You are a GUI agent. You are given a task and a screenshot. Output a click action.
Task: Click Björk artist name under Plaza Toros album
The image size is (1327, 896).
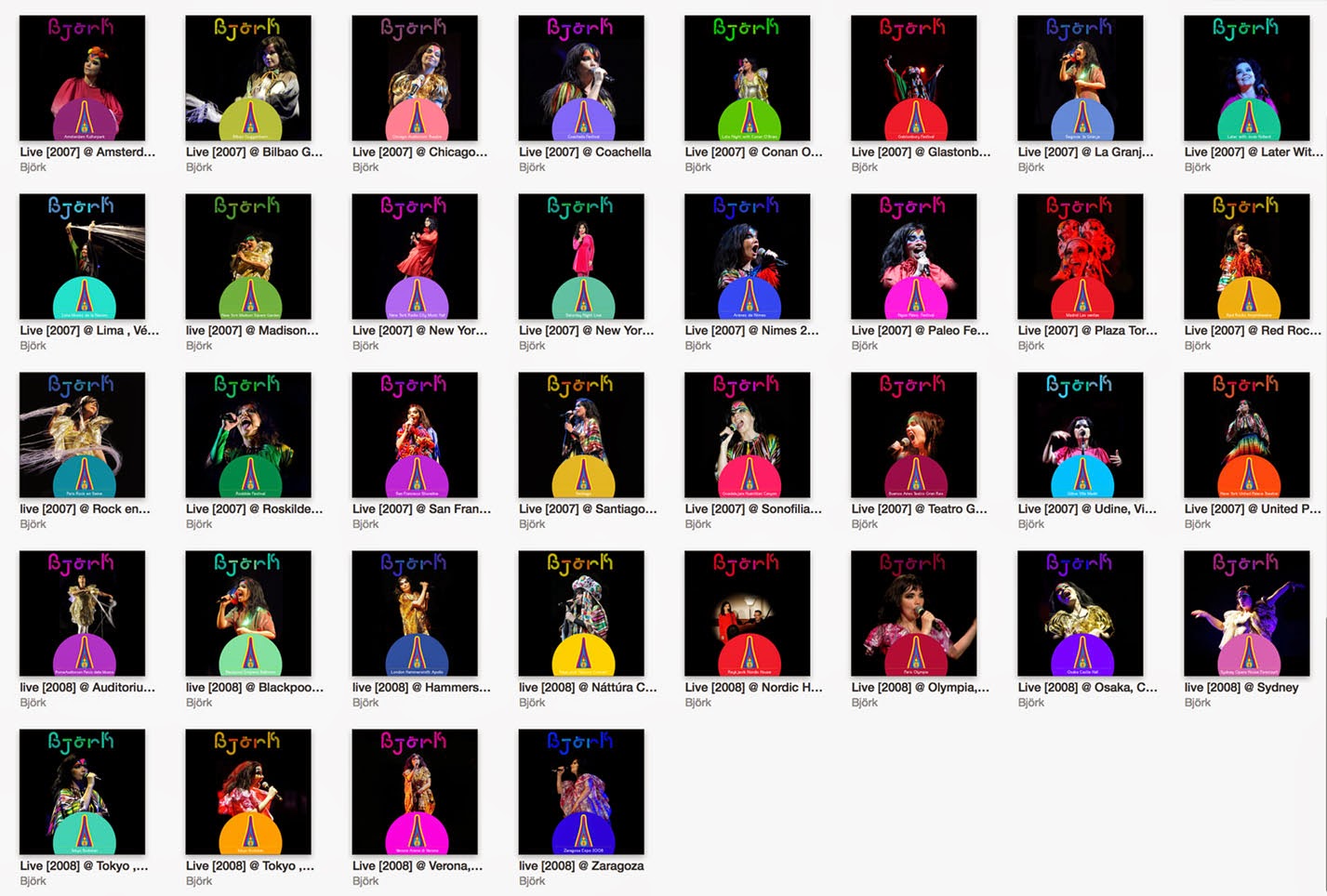coord(1031,346)
